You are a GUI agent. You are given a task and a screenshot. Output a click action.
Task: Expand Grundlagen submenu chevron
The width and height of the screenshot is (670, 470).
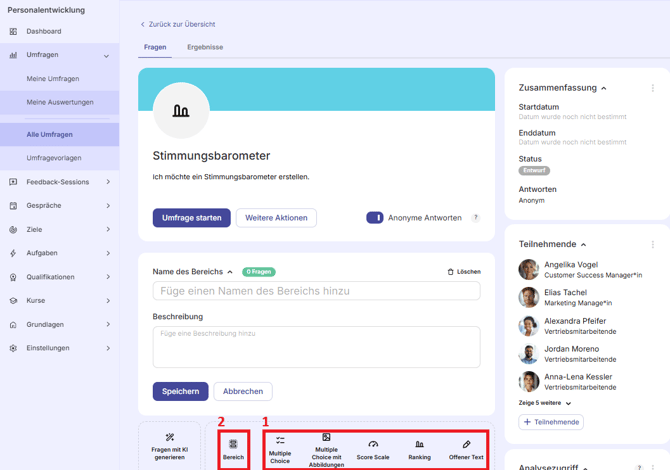[x=108, y=324]
